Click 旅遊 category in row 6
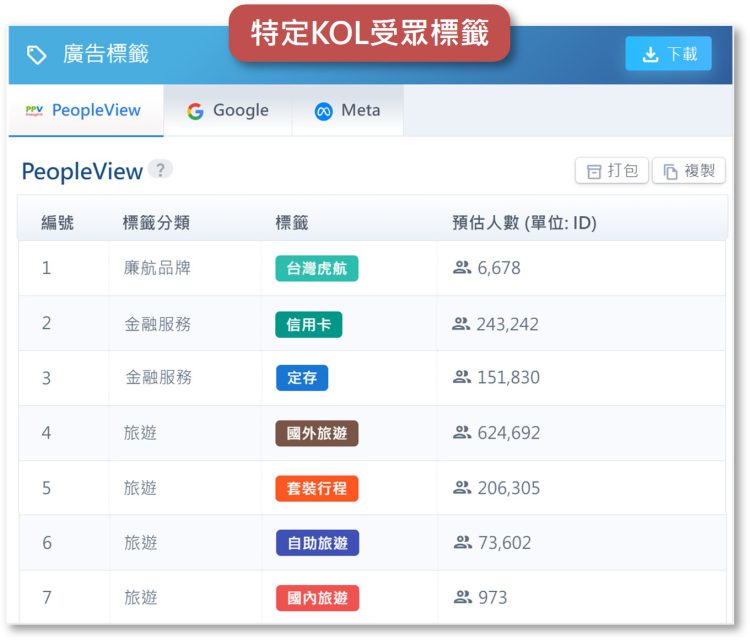Screen dimensions: 750x640 (141, 543)
